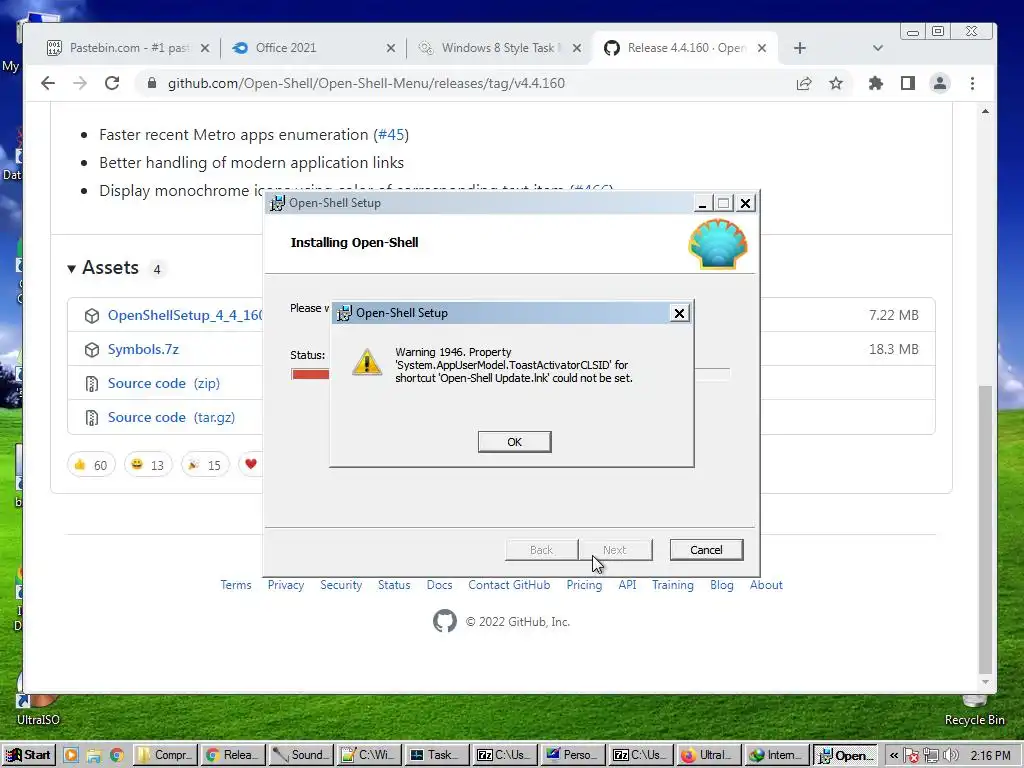Open Docs footer link
This screenshot has height=768, width=1024.
(x=440, y=584)
